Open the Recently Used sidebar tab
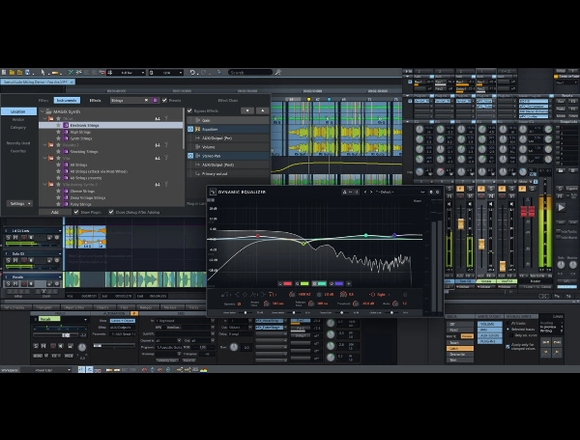Screen dimensions: 580x440 tap(18, 143)
